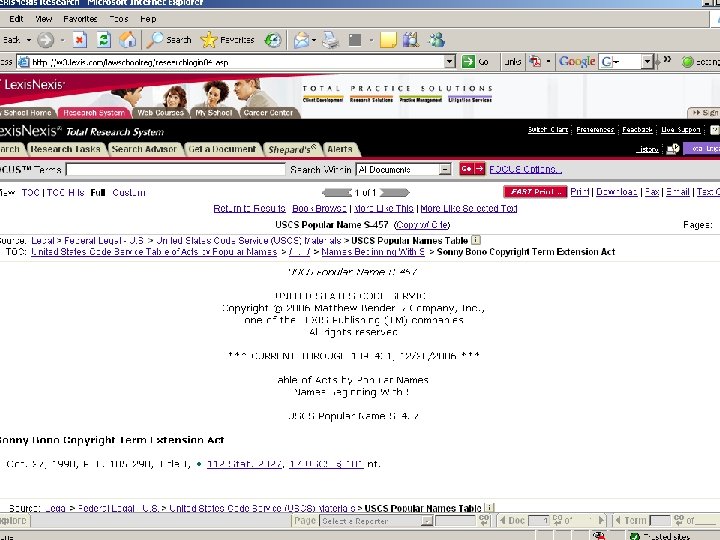Image resolution: width=720 pixels, height=540 pixels.
Task: Open the Help menu
Action: 148,19
